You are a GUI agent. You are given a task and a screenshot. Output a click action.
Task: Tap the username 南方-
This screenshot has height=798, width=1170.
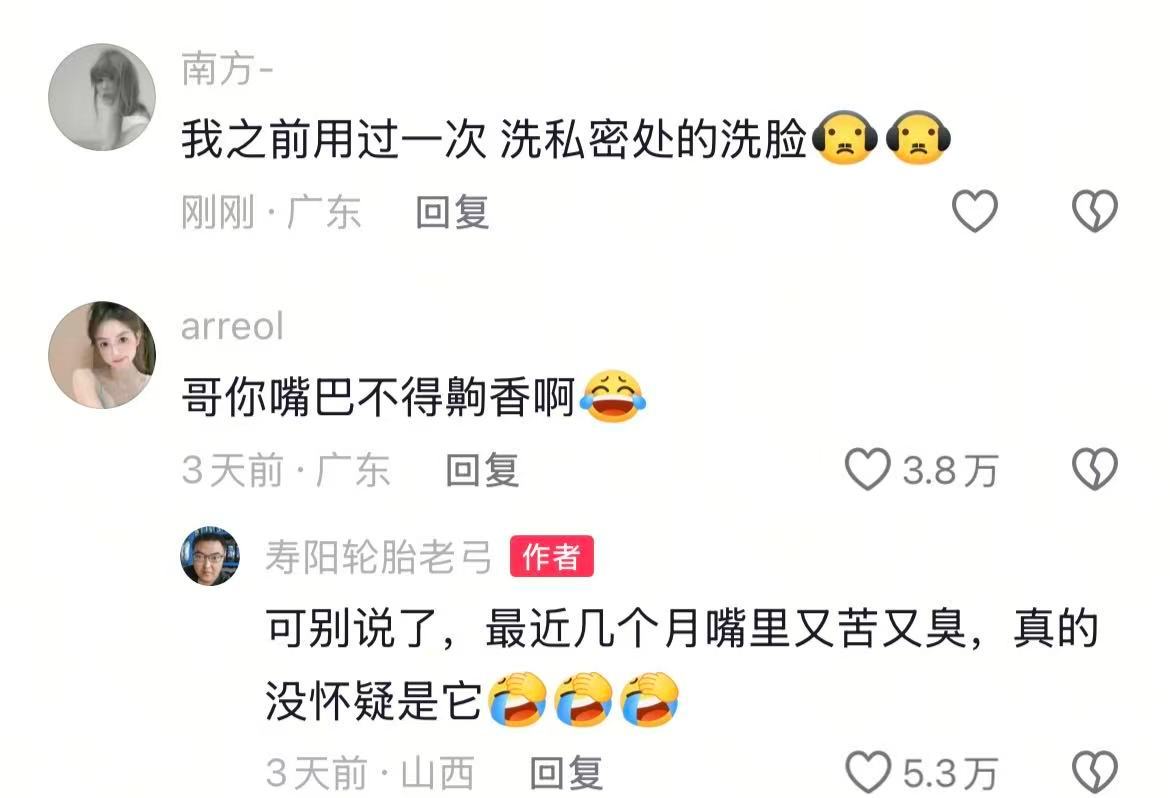(x=228, y=69)
